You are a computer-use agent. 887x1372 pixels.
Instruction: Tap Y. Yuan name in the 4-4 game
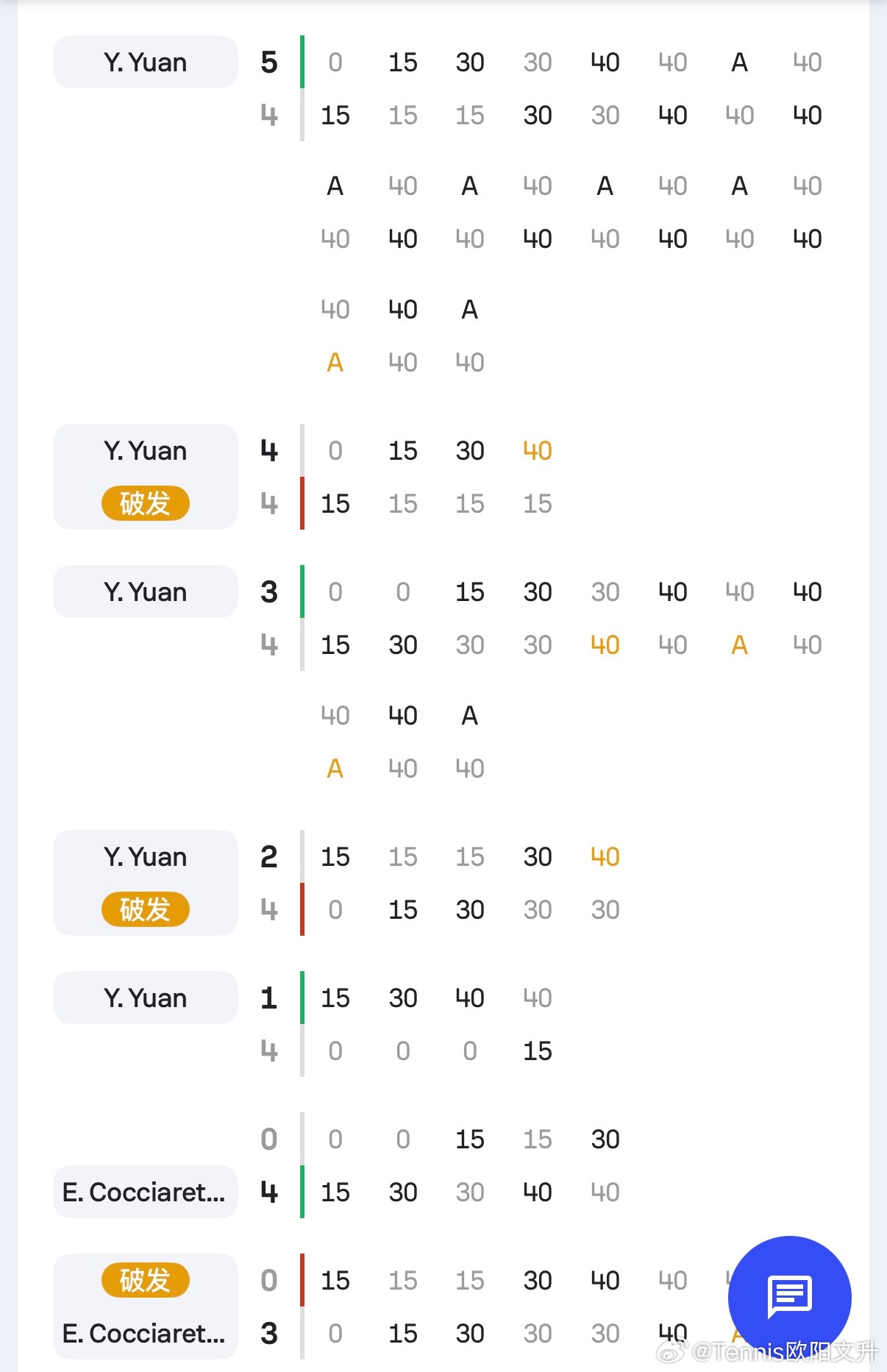[145, 451]
